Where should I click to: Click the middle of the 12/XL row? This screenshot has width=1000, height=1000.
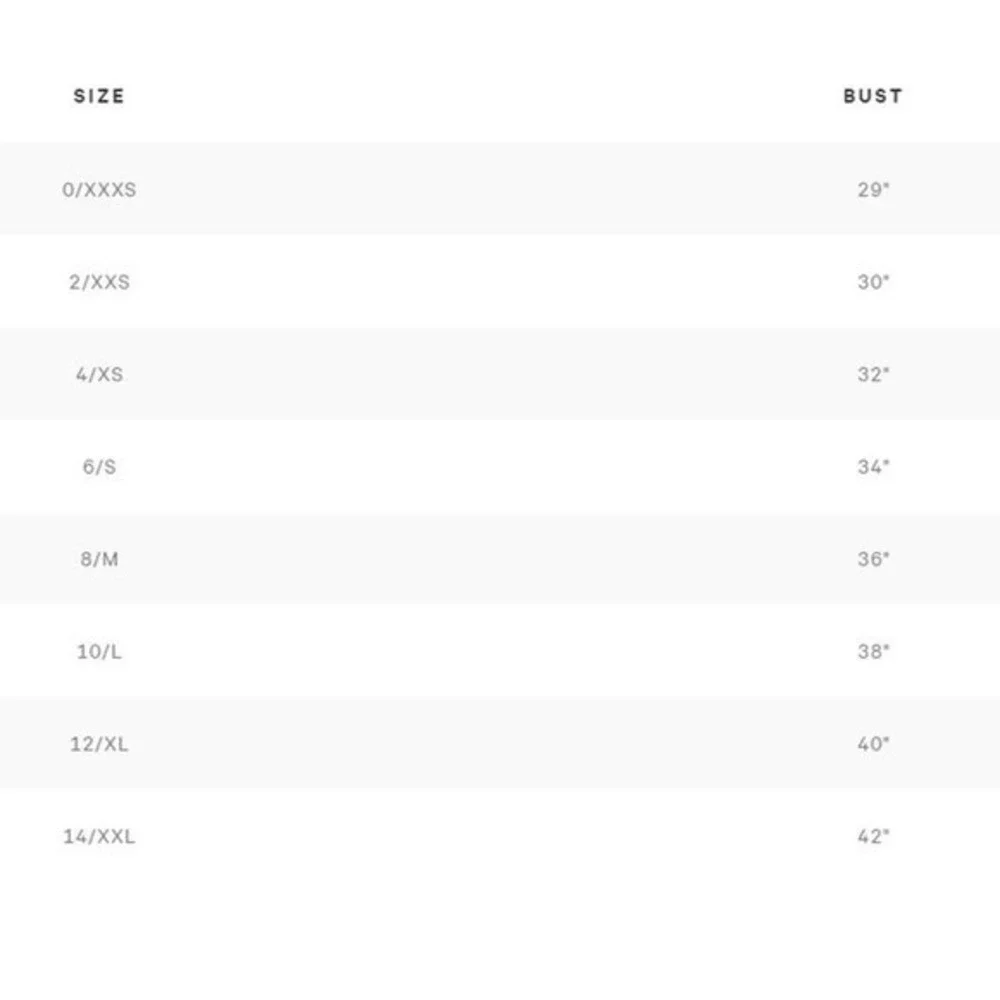500,744
